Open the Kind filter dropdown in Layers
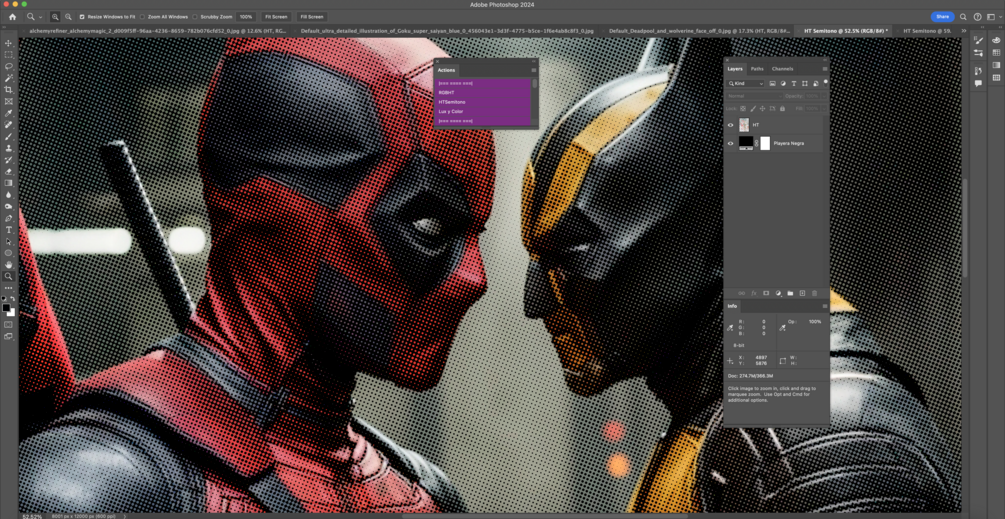Screen dimensions: 1005x519 (x=746, y=84)
